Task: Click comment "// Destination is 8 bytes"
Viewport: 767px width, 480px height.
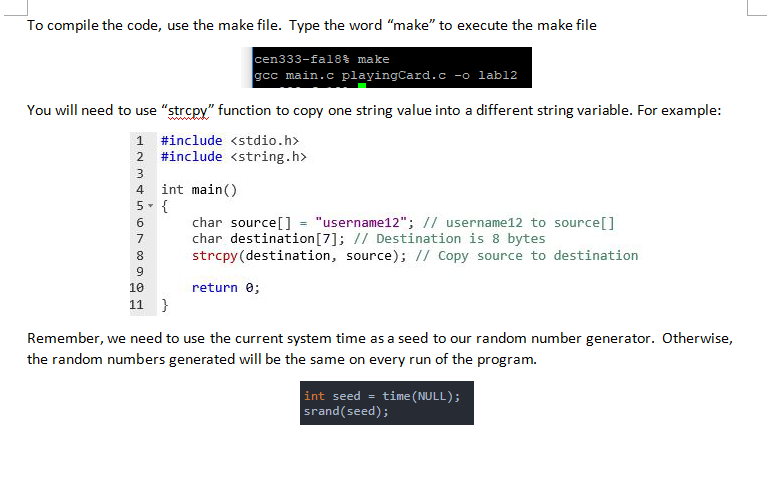Action: (x=449, y=239)
